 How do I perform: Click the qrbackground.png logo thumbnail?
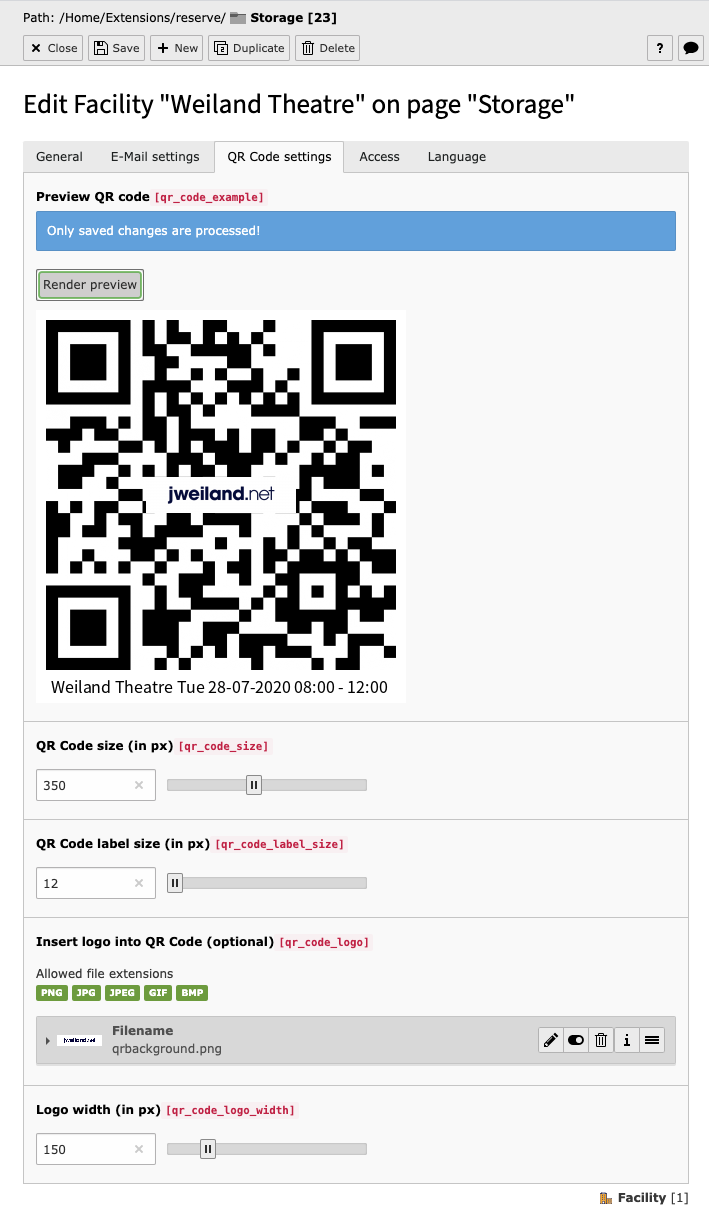pyautogui.click(x=79, y=1041)
